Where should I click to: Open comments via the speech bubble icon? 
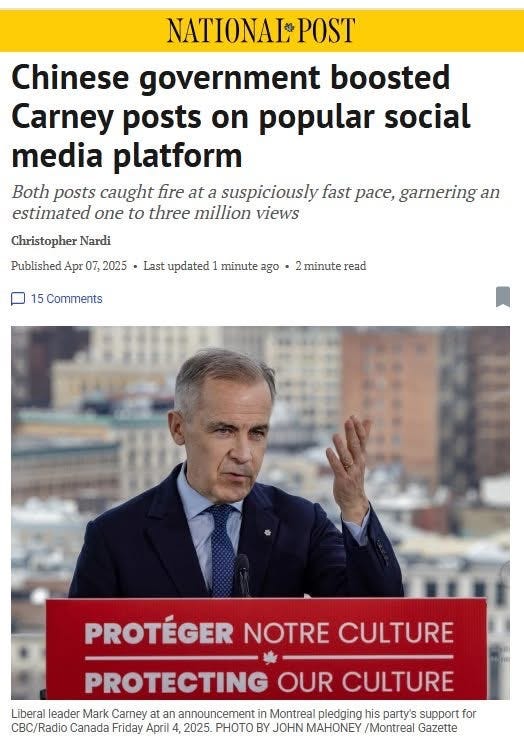pyautogui.click(x=18, y=299)
